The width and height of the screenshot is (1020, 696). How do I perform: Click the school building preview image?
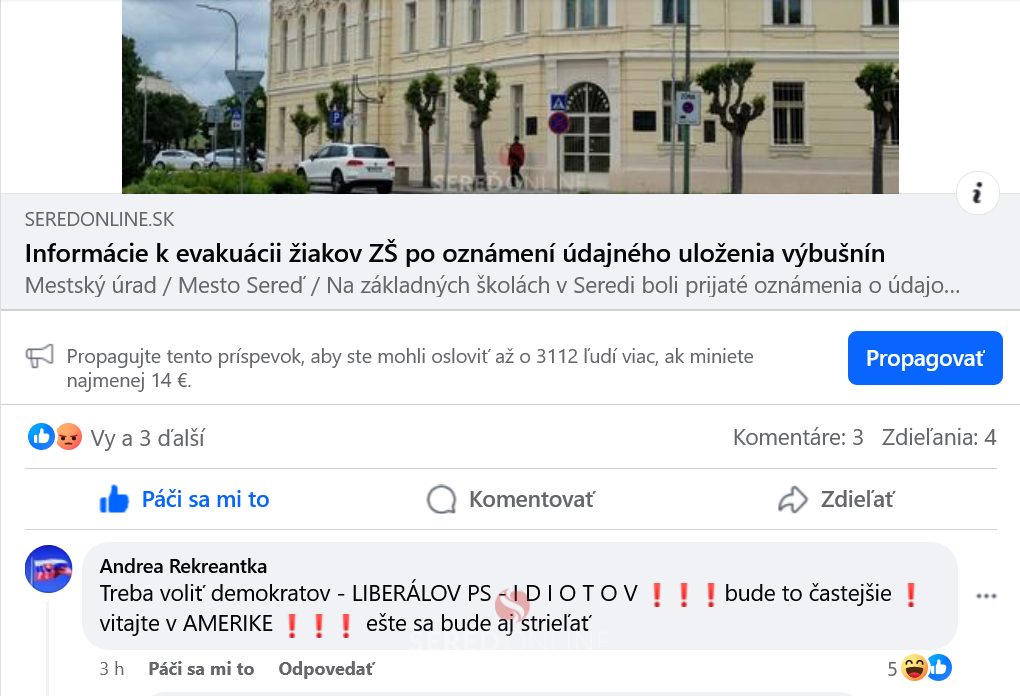pyautogui.click(x=510, y=96)
